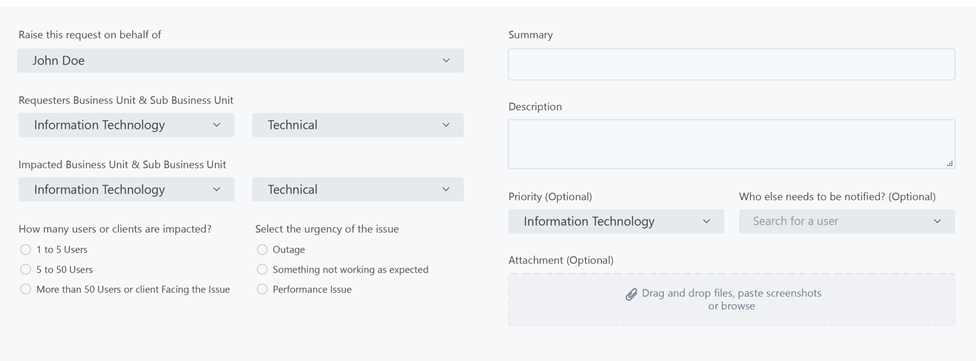976x361 pixels.
Task: Click inside the Description text area
Action: click(731, 144)
